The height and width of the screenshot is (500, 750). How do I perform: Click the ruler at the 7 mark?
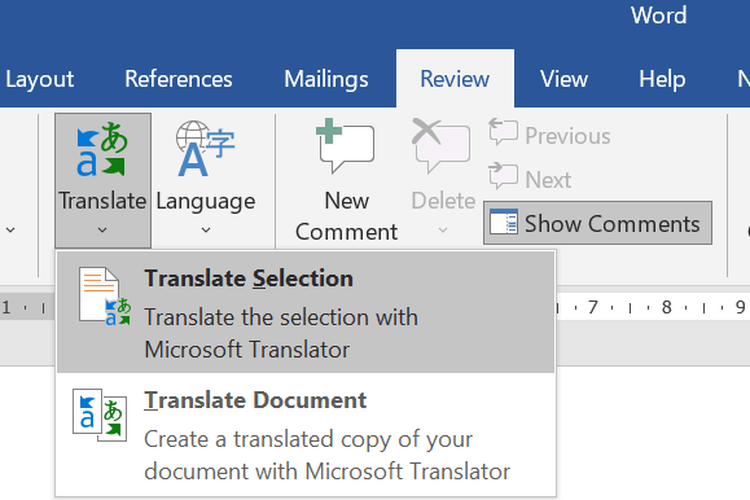[593, 307]
